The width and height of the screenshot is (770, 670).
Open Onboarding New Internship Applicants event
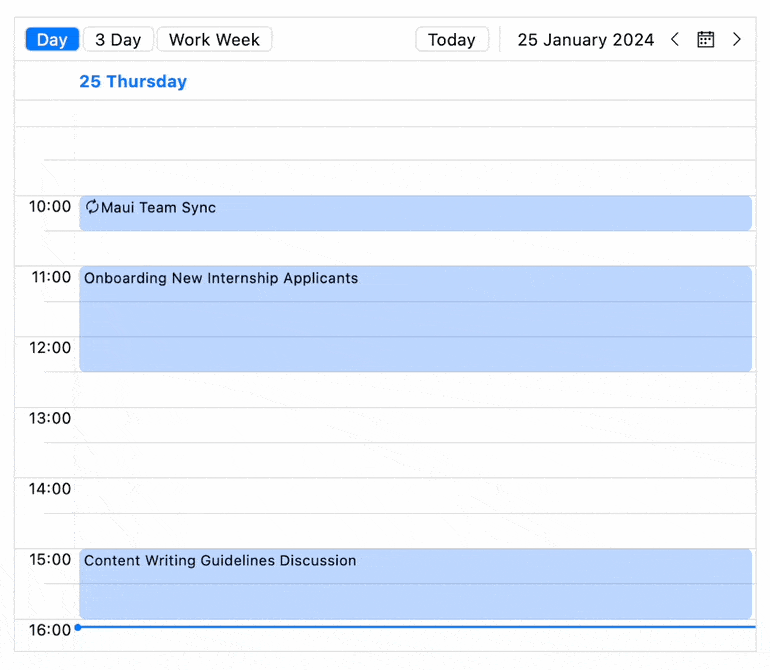click(x=415, y=319)
